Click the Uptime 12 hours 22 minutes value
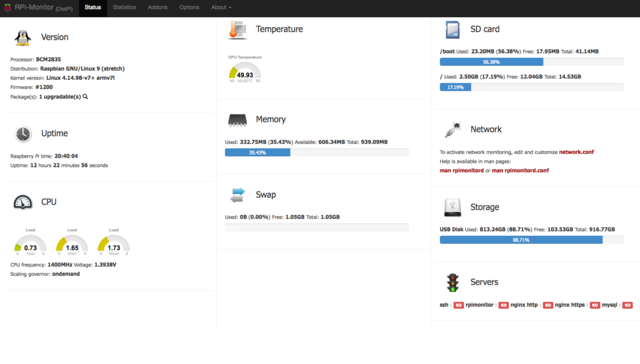Screen dimensions: 640x364 pyautogui.click(x=69, y=165)
